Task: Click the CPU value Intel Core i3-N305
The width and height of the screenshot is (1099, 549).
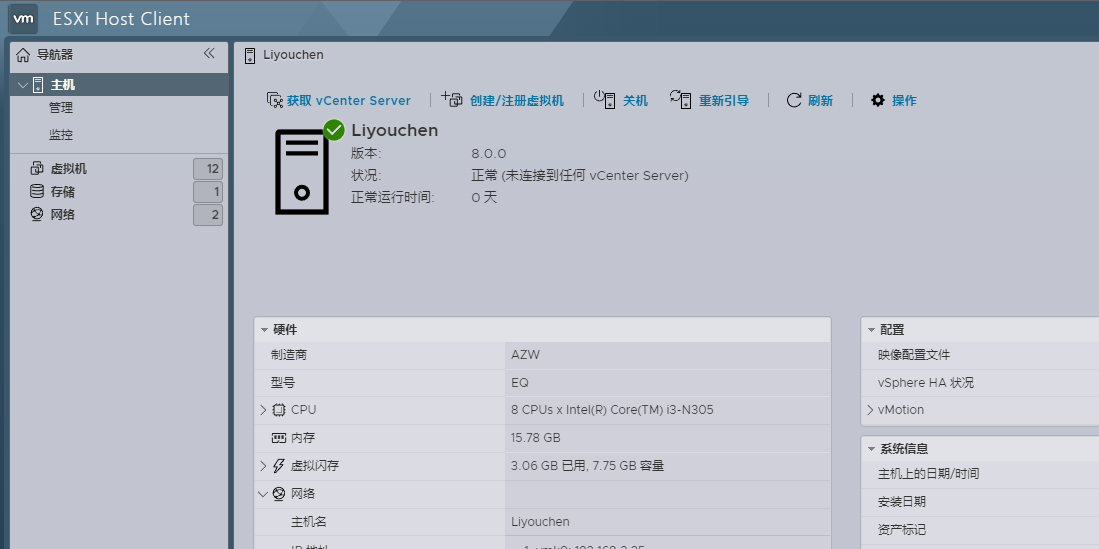Action: tap(613, 410)
